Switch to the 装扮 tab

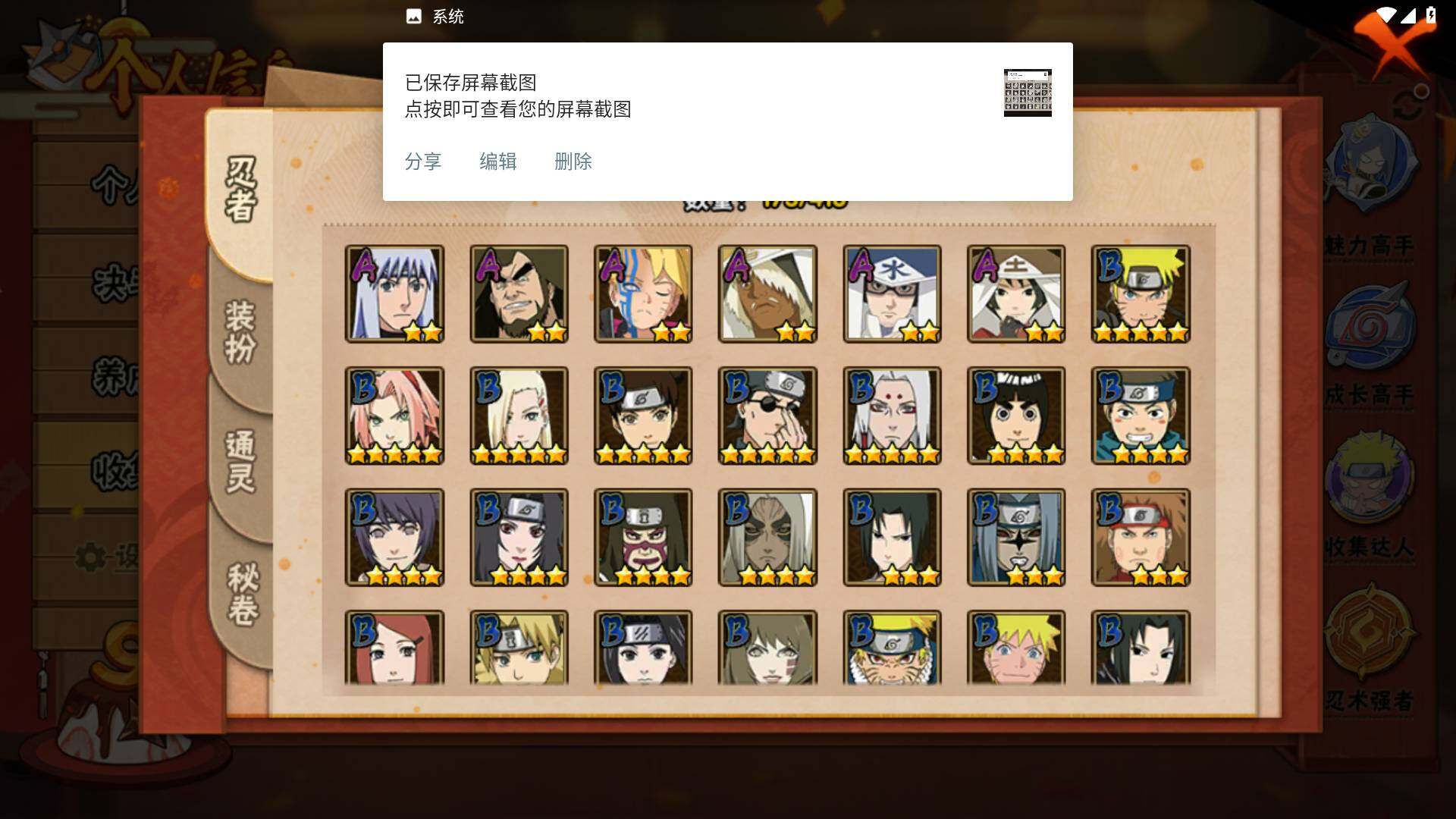click(x=241, y=332)
